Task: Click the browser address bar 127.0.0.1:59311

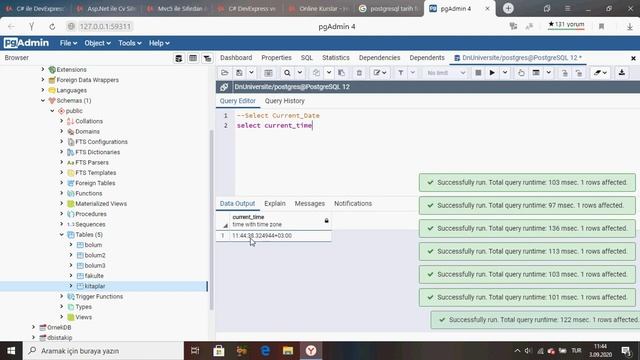Action: coord(105,27)
